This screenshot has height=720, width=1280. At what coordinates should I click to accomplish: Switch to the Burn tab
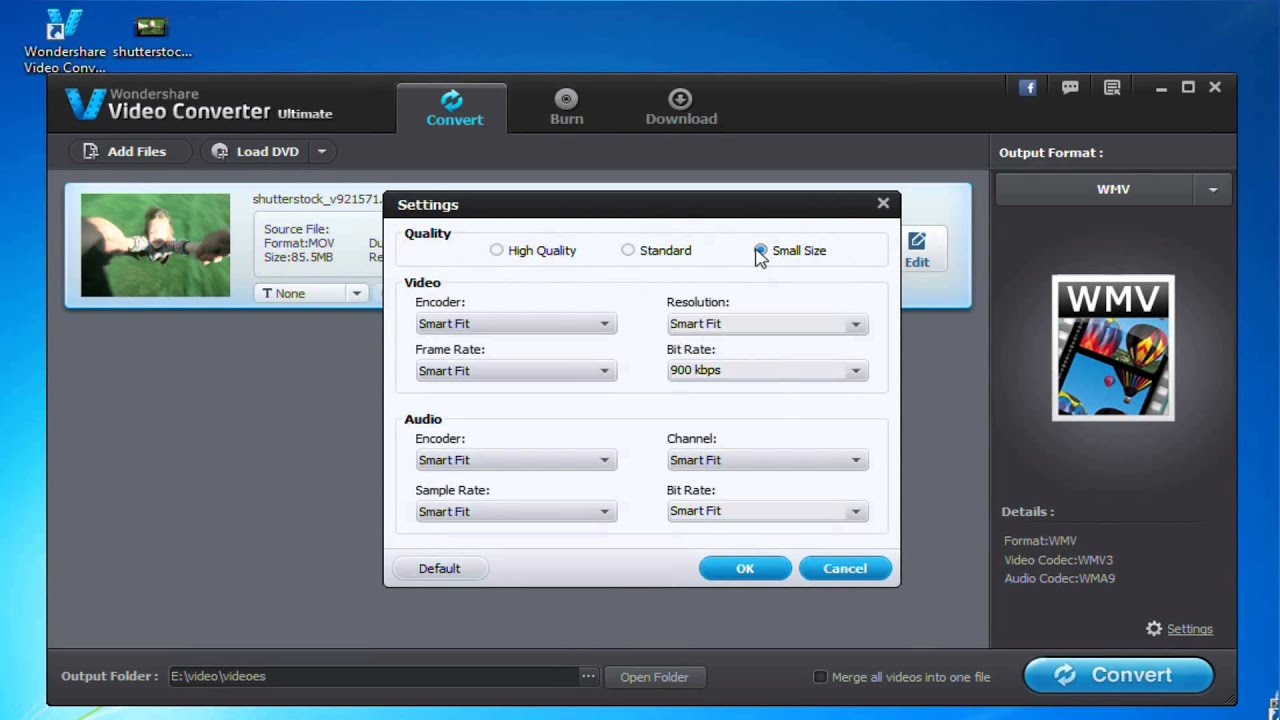(x=566, y=108)
